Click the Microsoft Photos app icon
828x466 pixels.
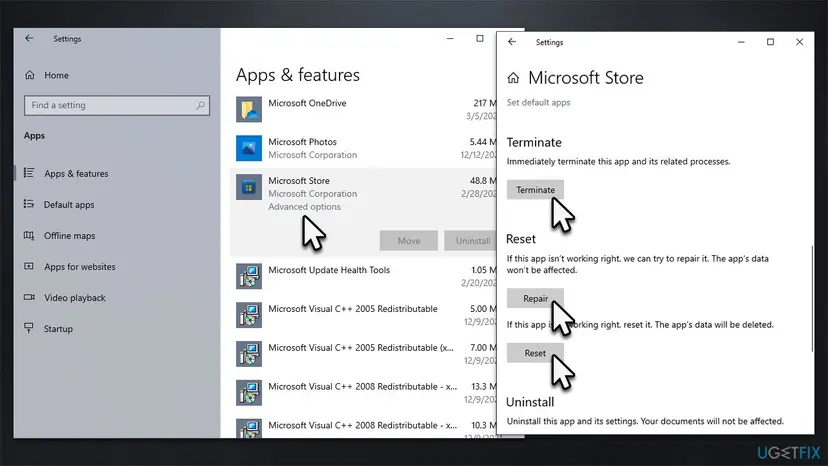tap(249, 148)
